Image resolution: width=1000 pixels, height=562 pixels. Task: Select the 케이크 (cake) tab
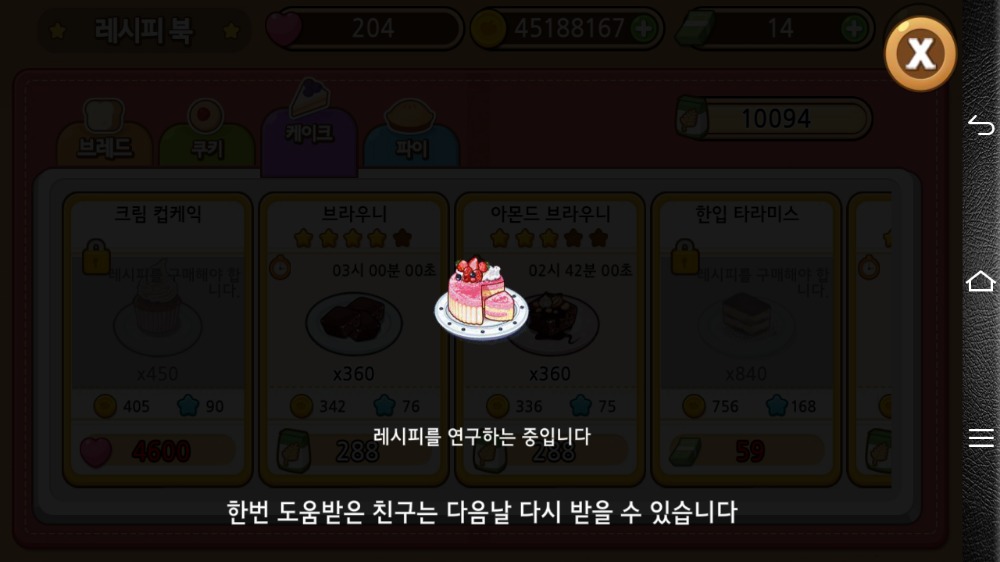pos(309,128)
